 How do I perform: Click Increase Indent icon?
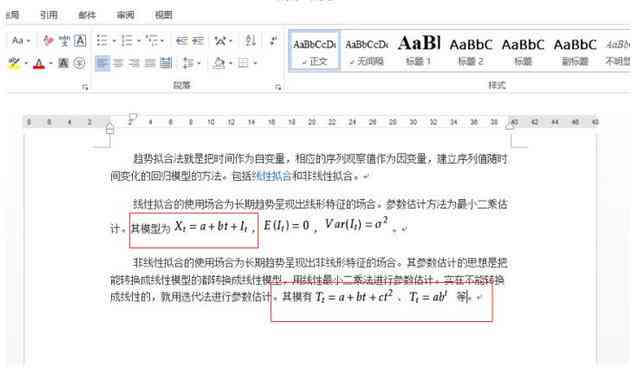point(198,40)
